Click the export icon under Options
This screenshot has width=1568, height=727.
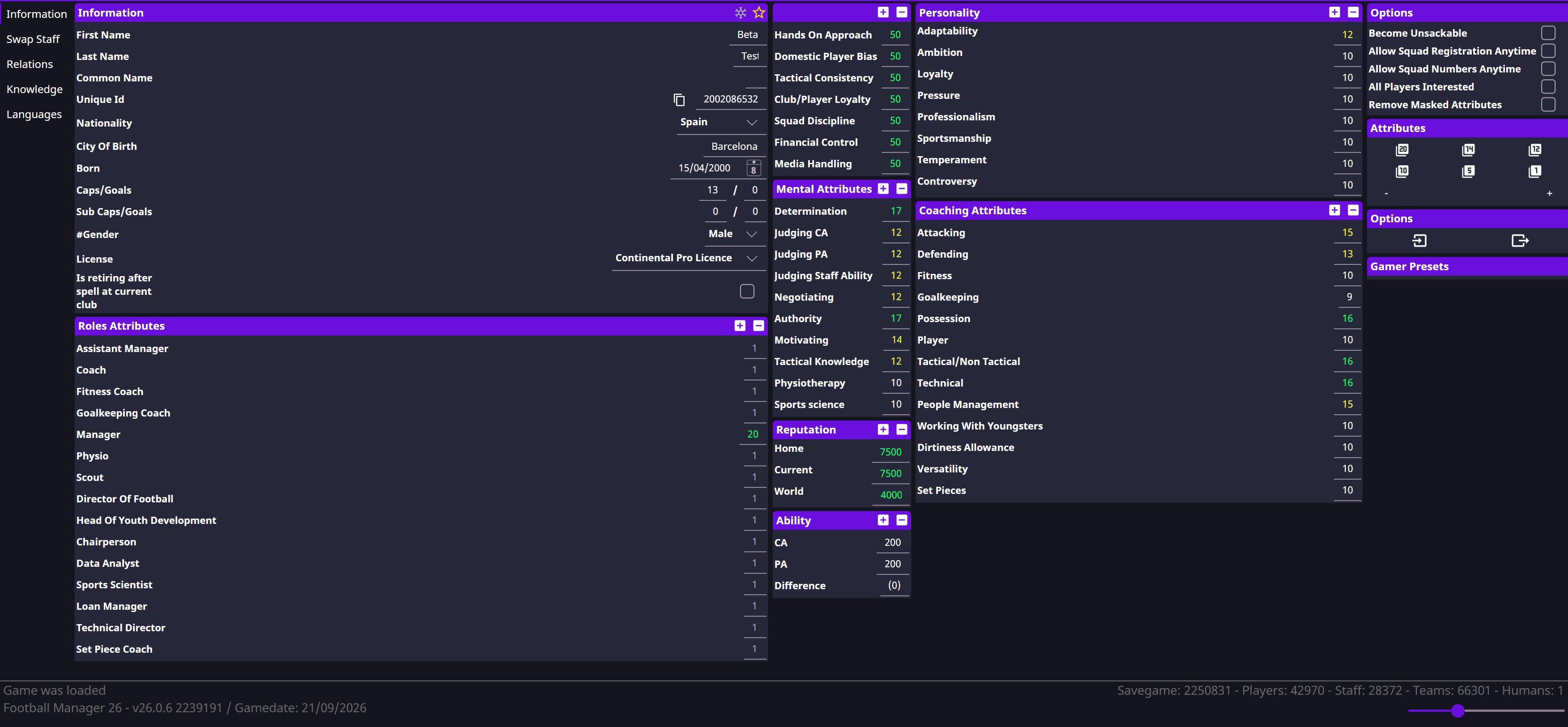1519,241
